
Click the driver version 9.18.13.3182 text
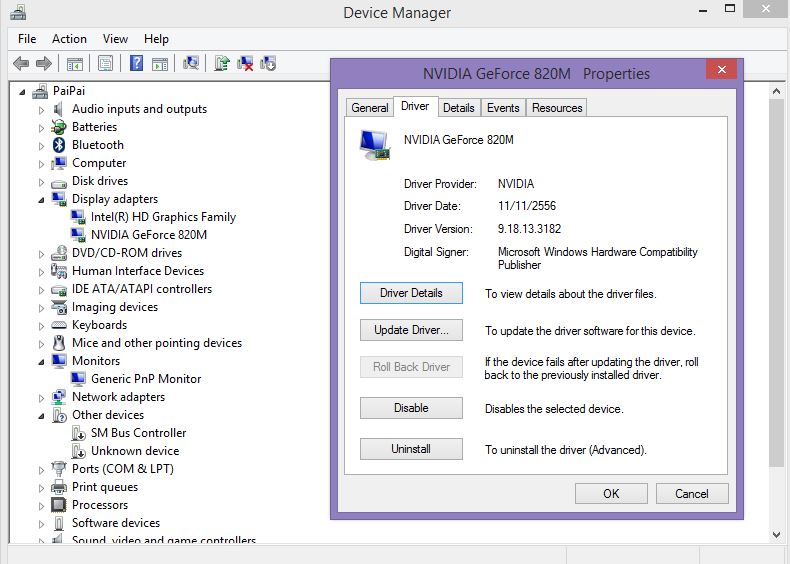[529, 229]
